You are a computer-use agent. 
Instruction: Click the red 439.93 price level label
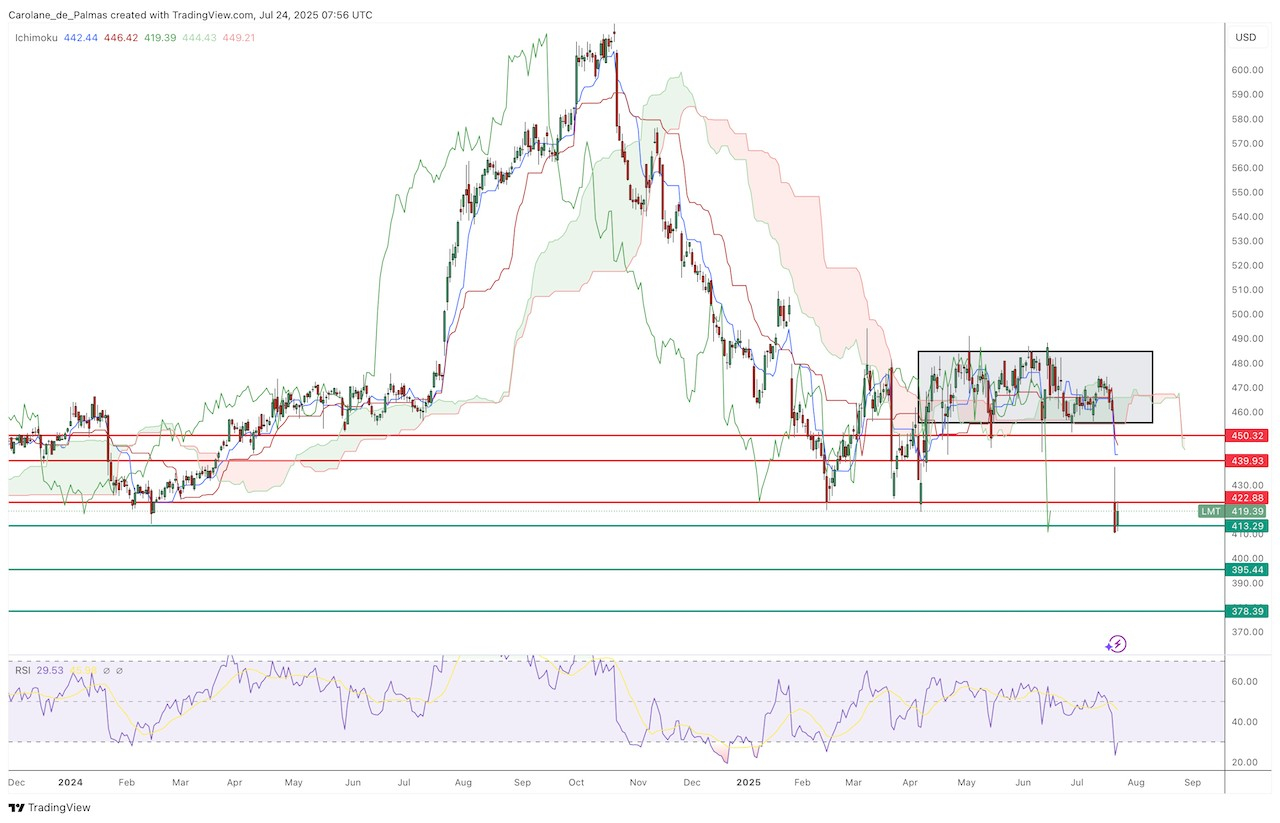point(1249,461)
